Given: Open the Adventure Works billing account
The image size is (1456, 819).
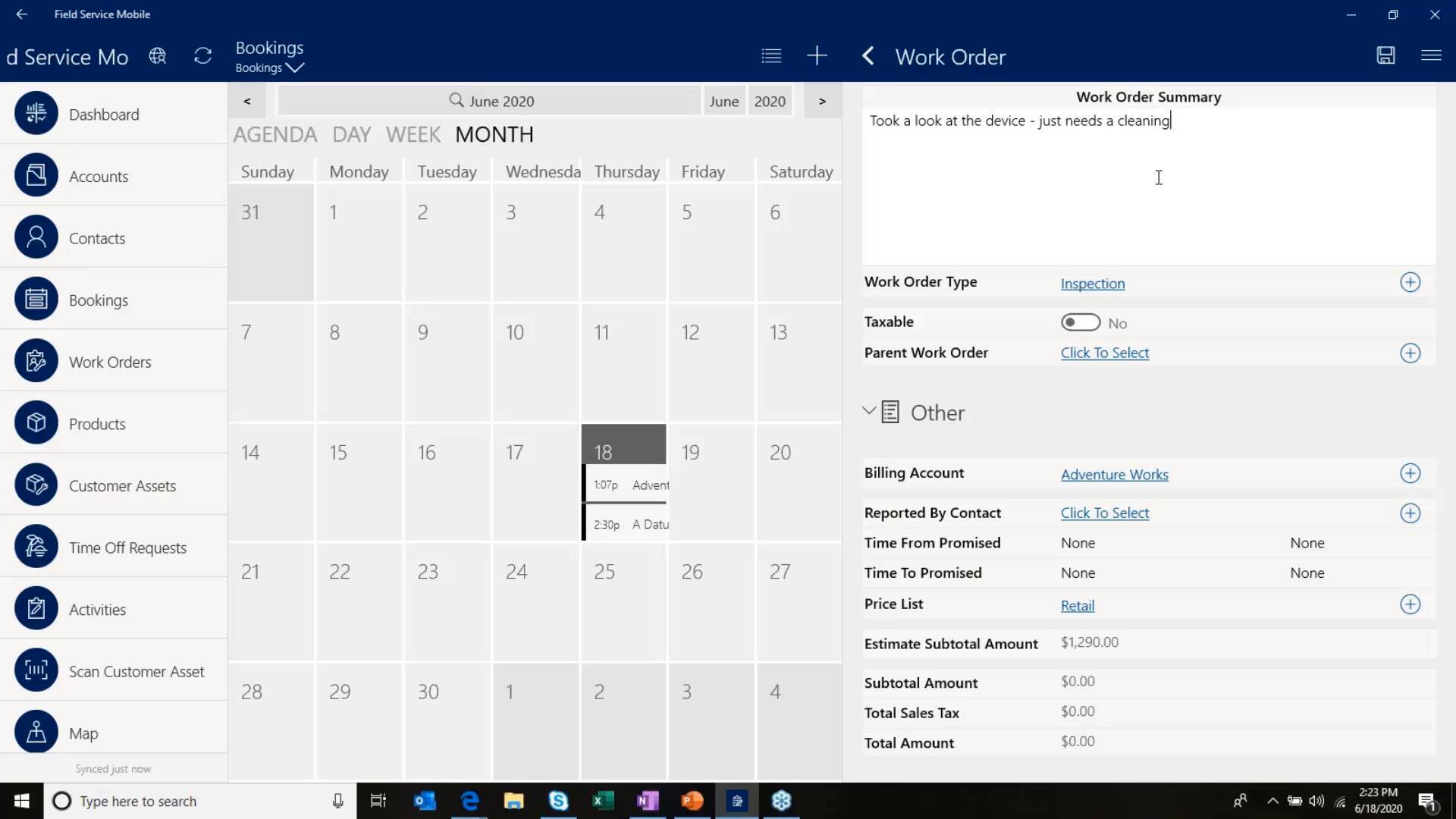Looking at the screenshot, I should (x=1114, y=474).
